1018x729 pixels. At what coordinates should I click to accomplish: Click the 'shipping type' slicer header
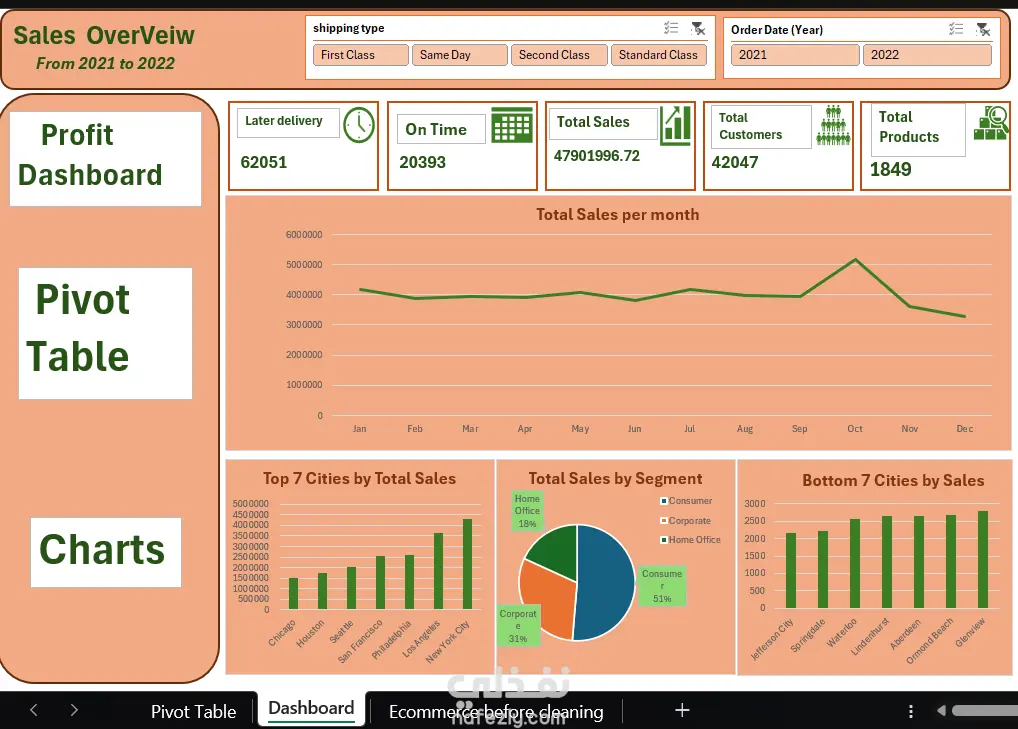tap(349, 29)
